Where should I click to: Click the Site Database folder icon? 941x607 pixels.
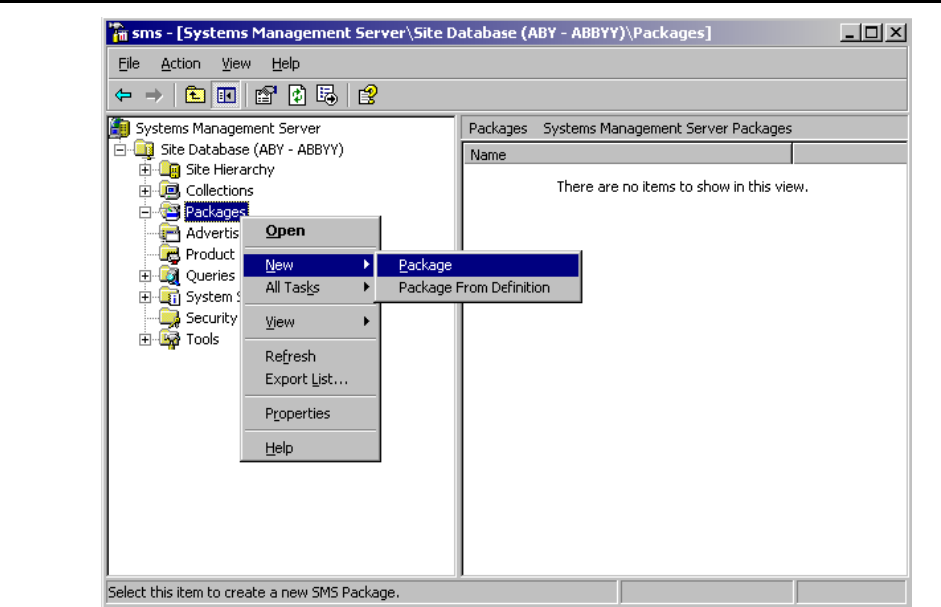click(145, 149)
